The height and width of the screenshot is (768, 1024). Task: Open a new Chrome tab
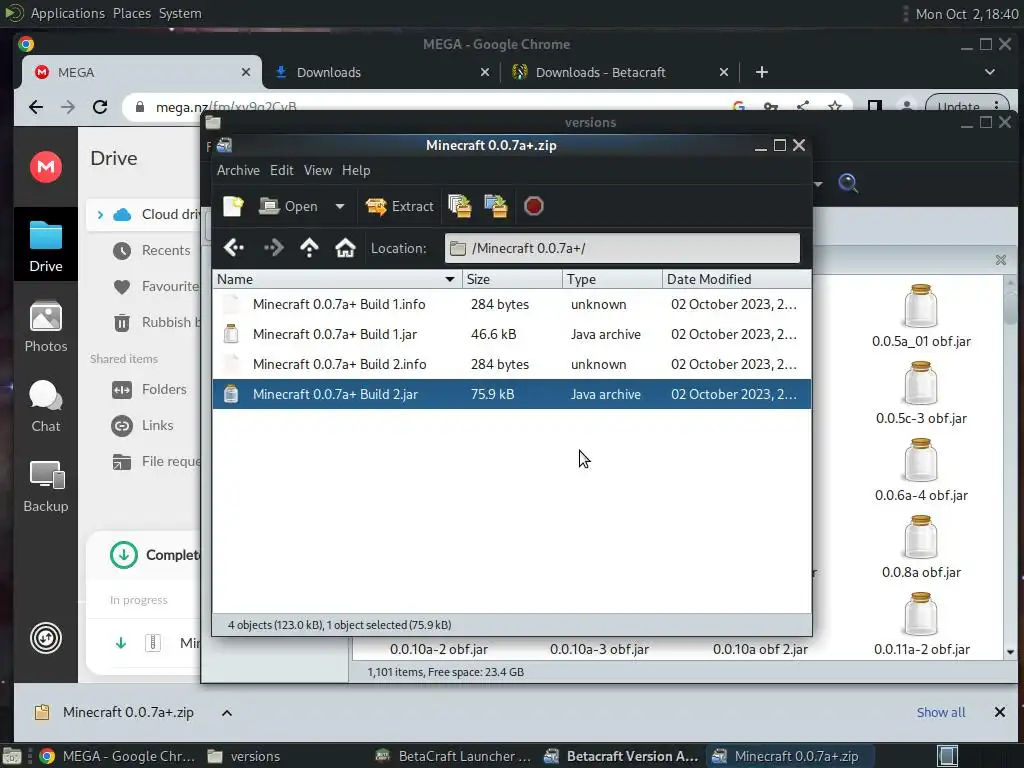761,72
